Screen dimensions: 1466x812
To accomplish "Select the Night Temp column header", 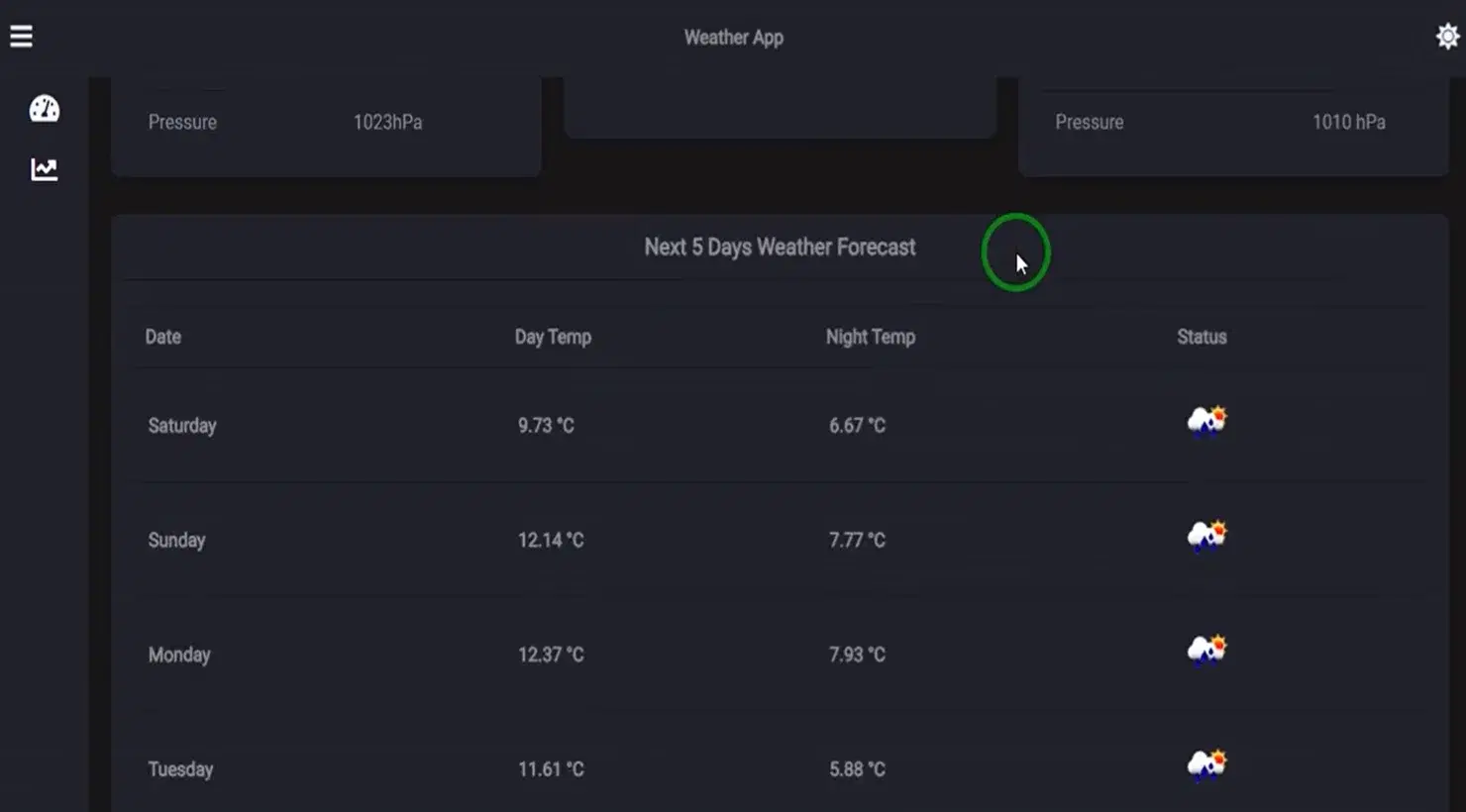I will [871, 337].
